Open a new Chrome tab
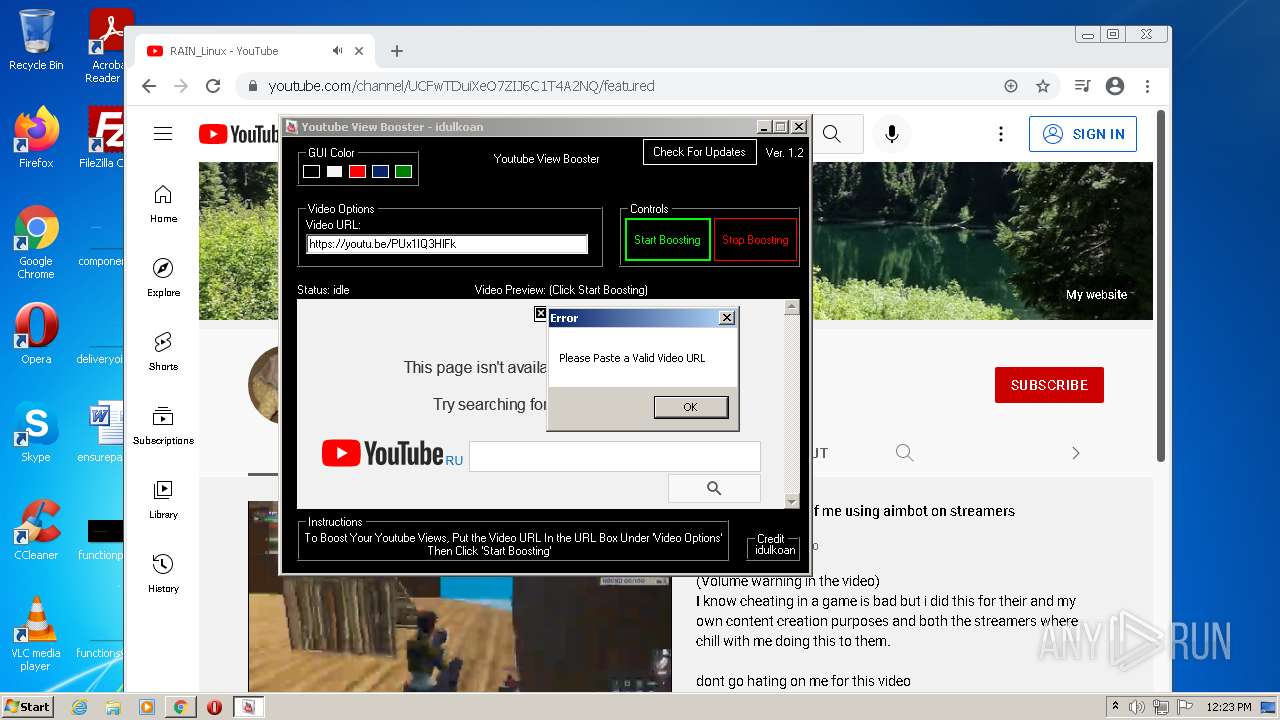The image size is (1280, 720). tap(397, 50)
